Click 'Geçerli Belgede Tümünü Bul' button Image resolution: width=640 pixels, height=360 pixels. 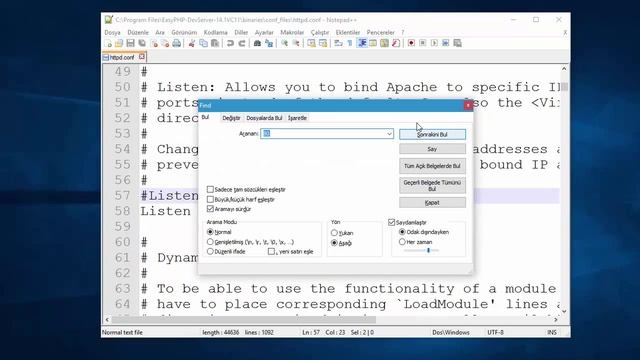432,185
